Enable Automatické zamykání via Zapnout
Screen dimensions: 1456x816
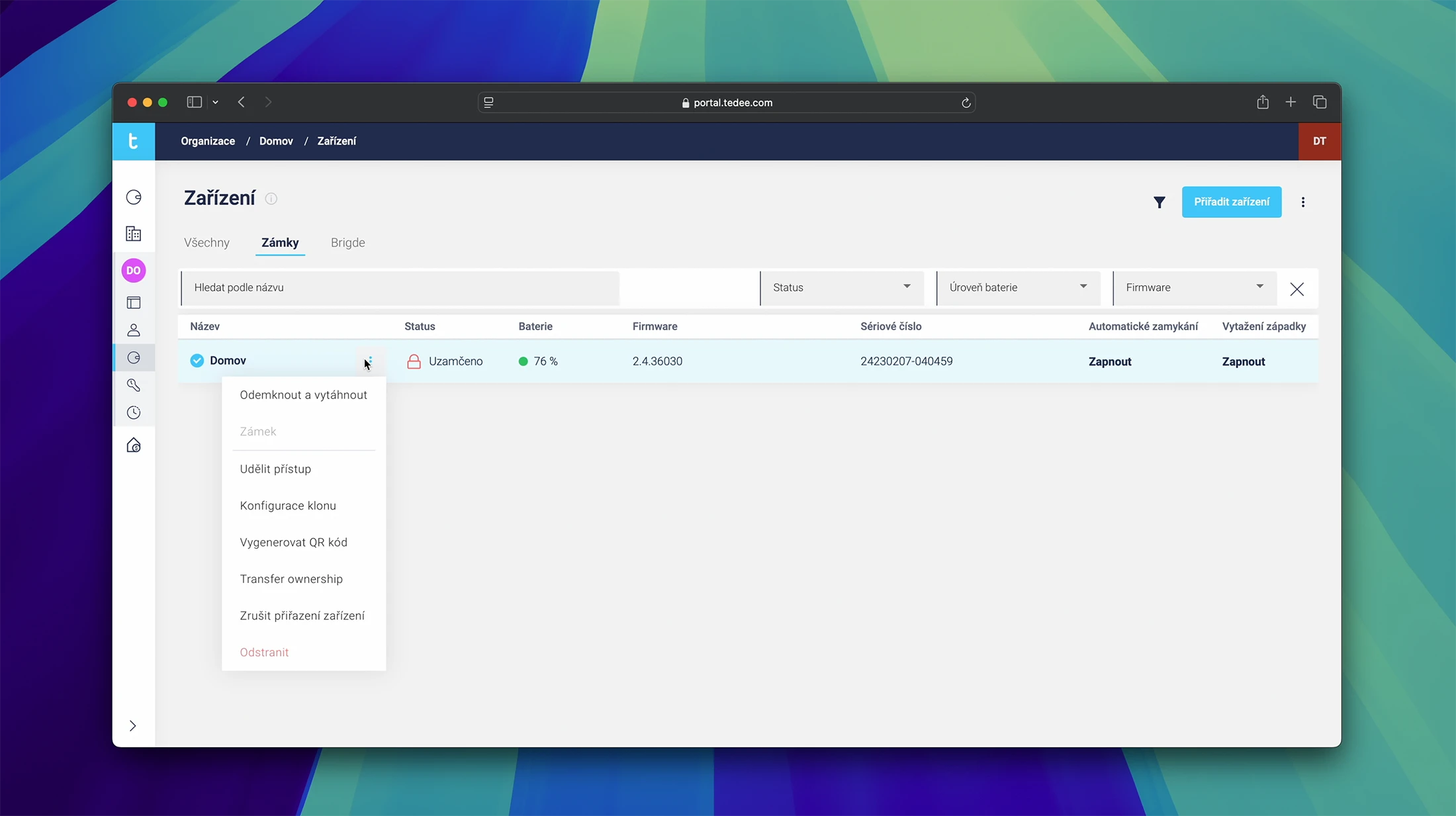click(x=1110, y=361)
